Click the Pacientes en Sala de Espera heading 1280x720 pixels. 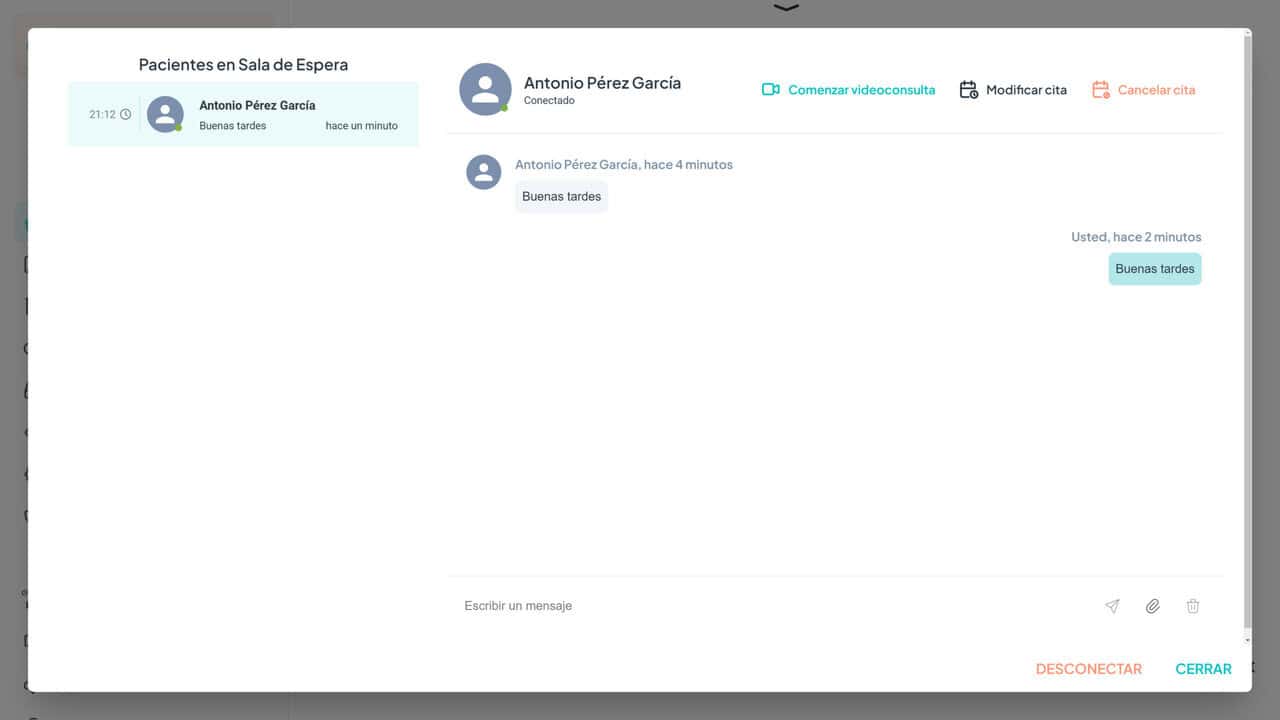pyautogui.click(x=243, y=65)
